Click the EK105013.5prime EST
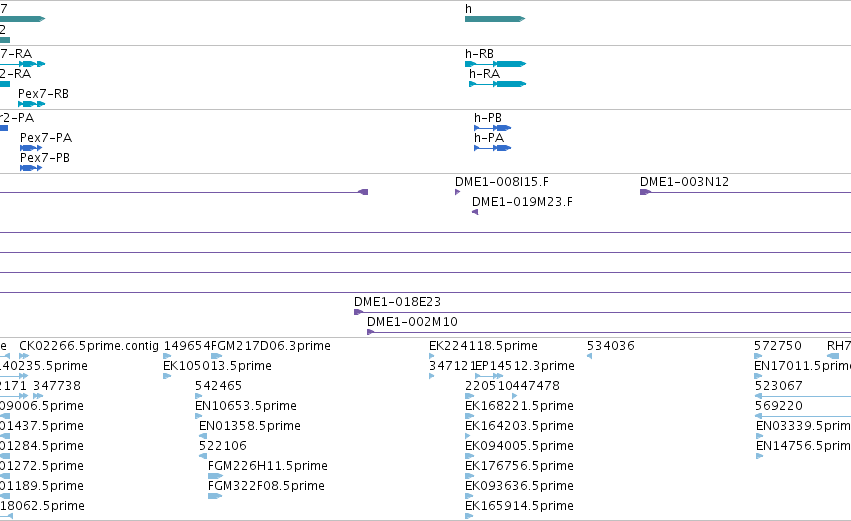 tap(167, 376)
